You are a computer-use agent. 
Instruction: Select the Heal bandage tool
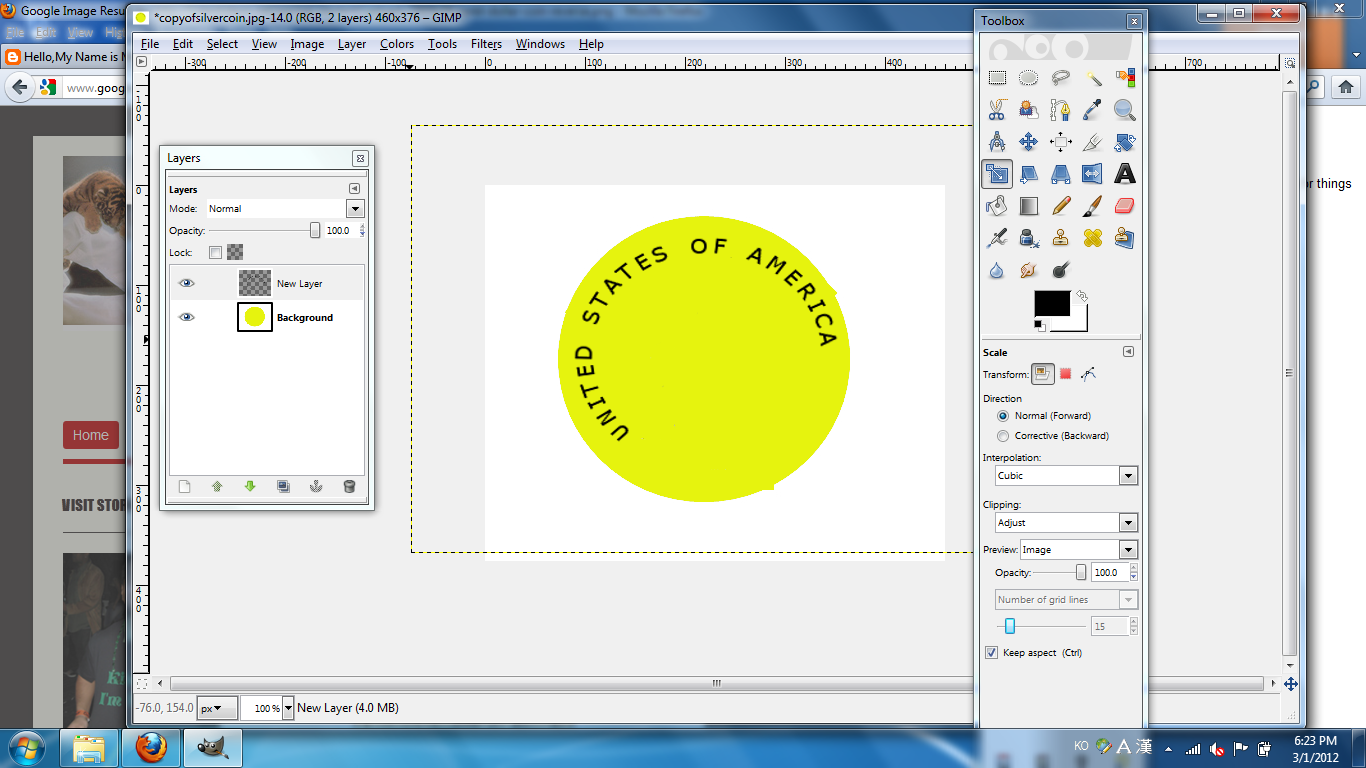(1093, 238)
